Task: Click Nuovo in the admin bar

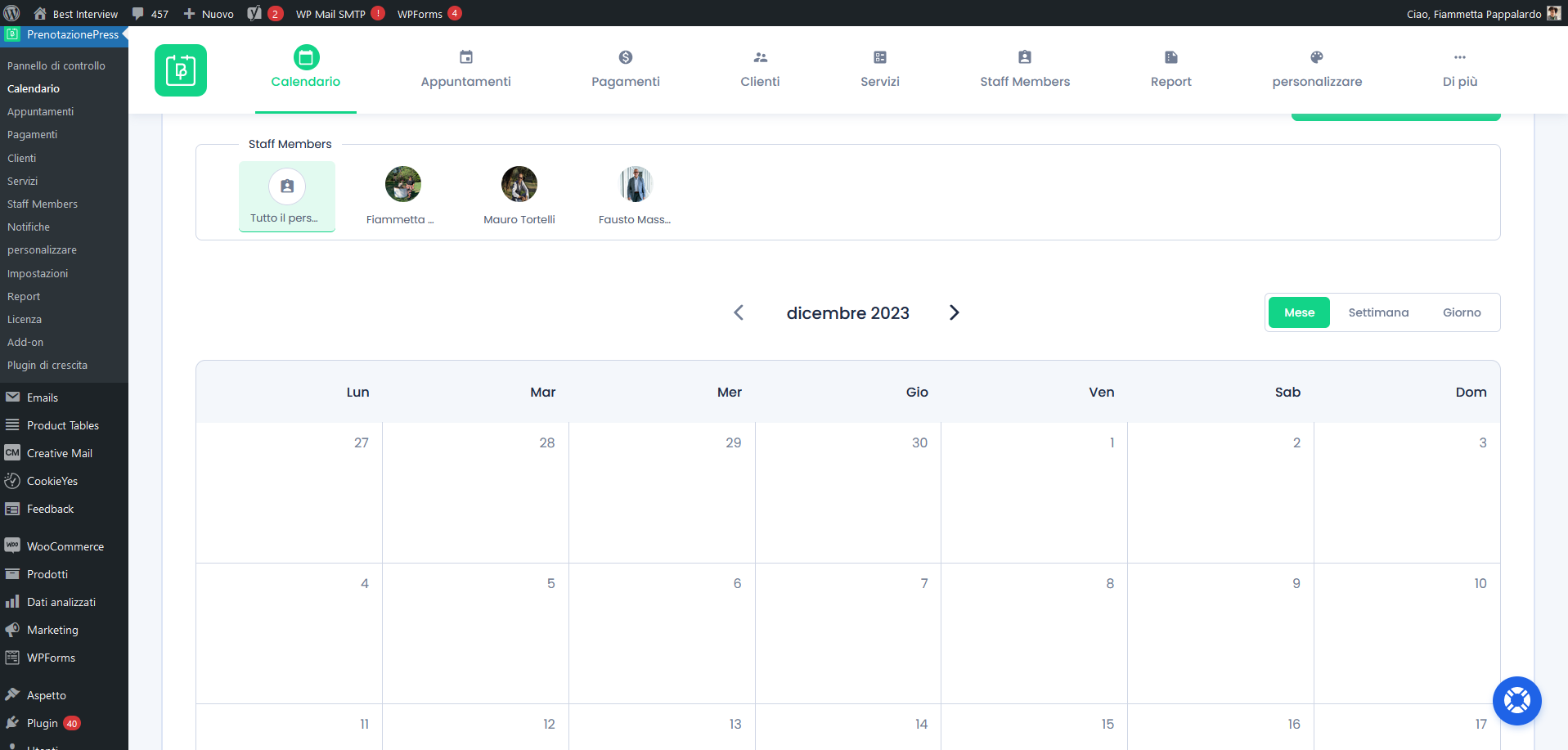Action: 209,14
